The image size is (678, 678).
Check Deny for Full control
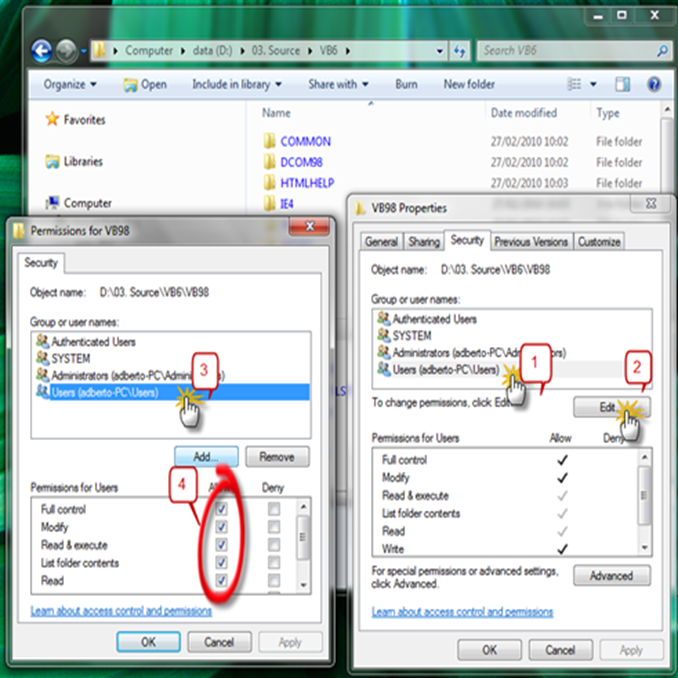[274, 509]
